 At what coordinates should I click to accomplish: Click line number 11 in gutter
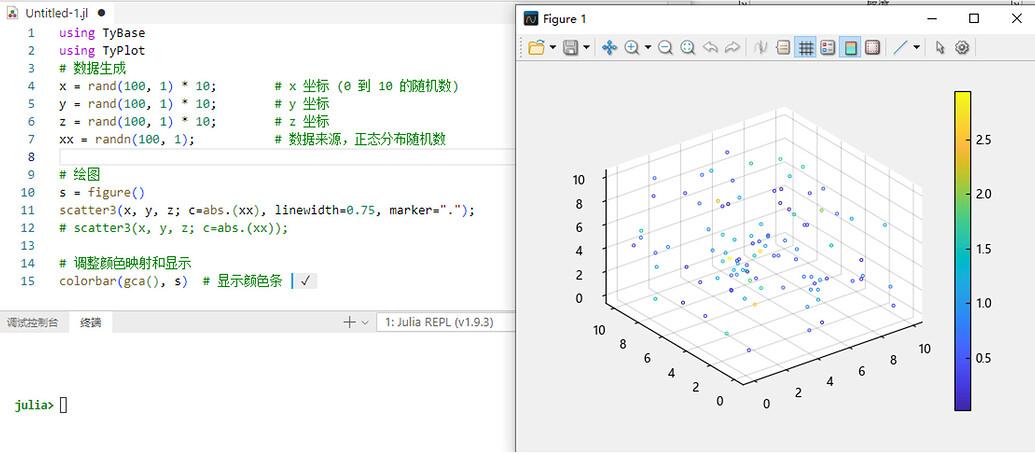click(x=28, y=211)
